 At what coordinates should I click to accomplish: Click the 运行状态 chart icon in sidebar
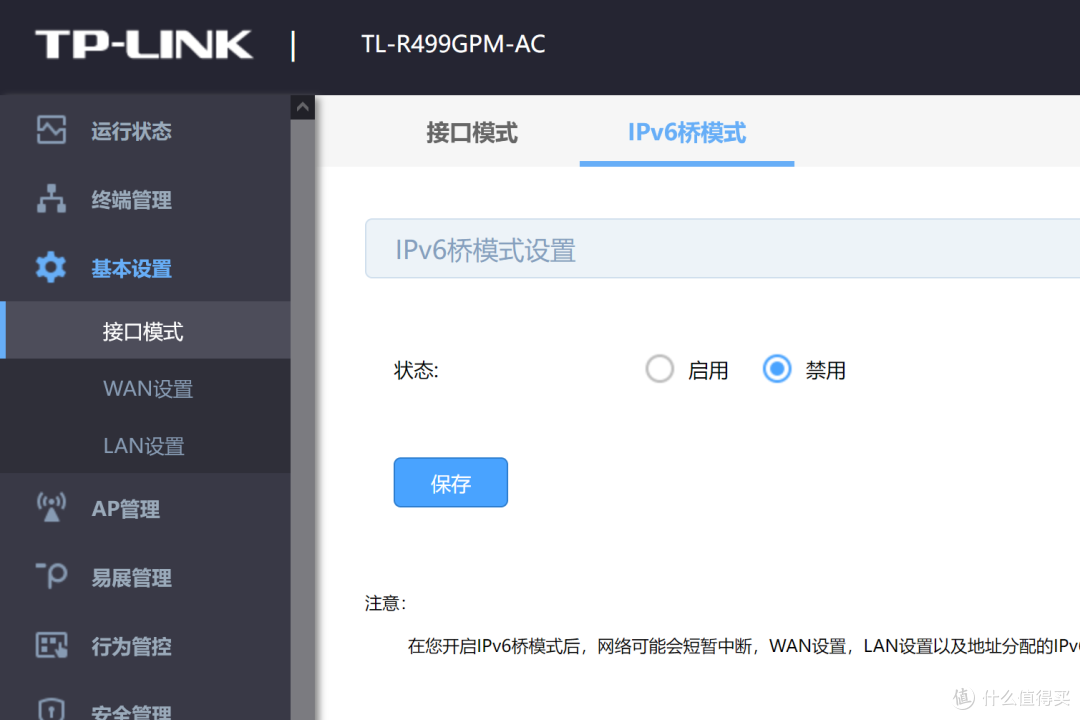(50, 130)
